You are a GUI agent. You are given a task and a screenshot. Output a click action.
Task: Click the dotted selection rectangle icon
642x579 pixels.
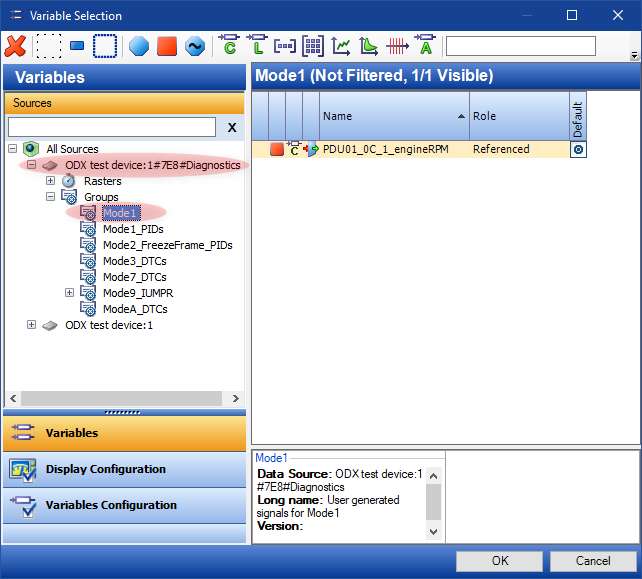47,46
